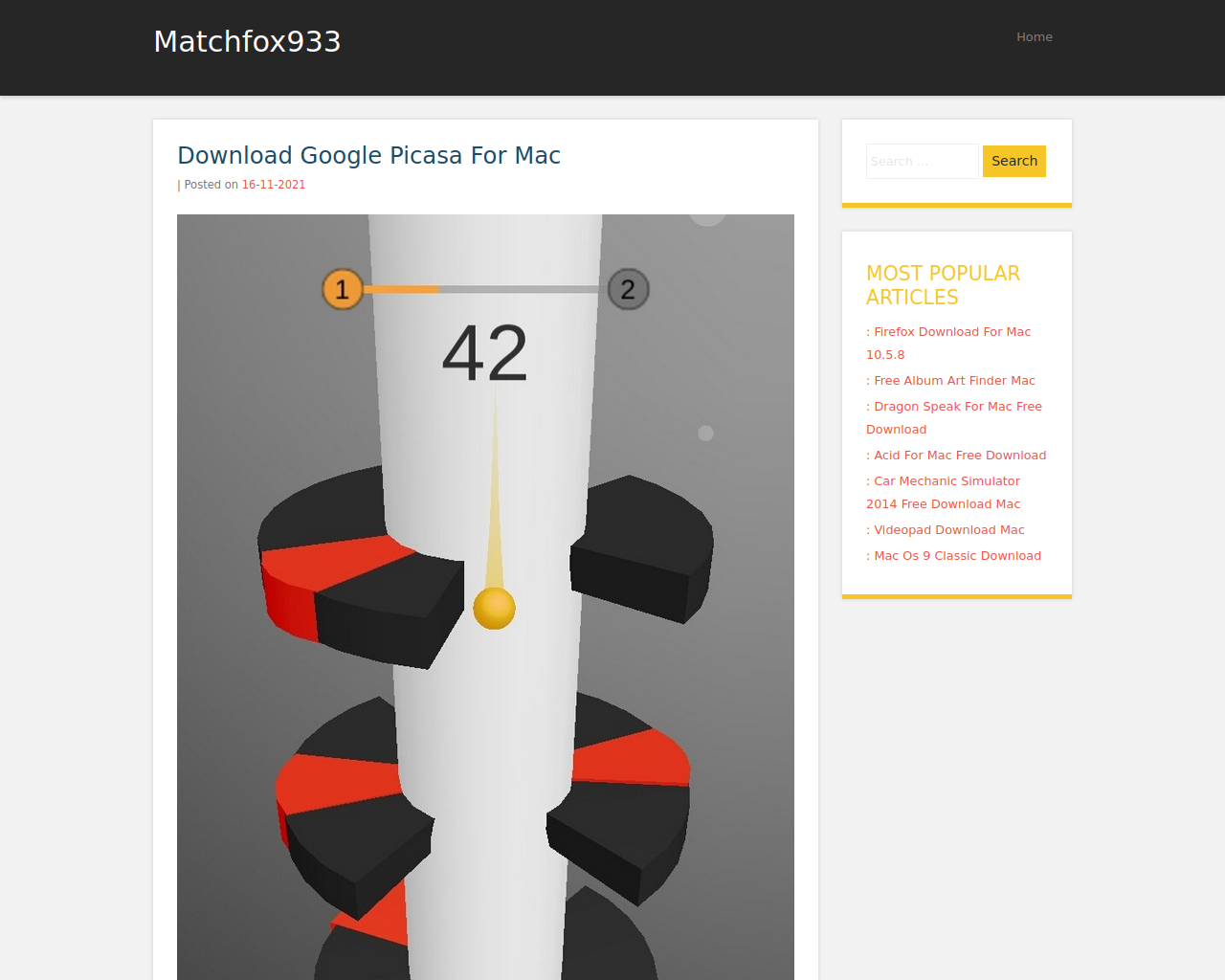Click the golden bouncing ball
Screen dimensions: 1225x980
495,609
